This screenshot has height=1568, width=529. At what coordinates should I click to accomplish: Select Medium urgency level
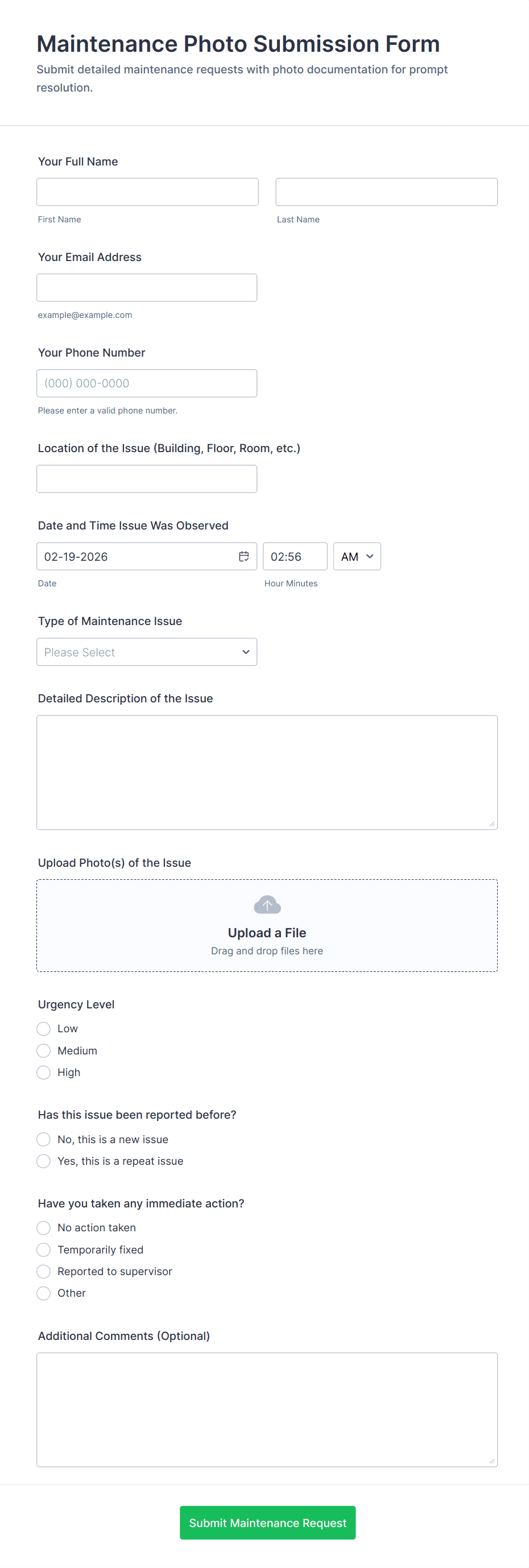tap(44, 1050)
